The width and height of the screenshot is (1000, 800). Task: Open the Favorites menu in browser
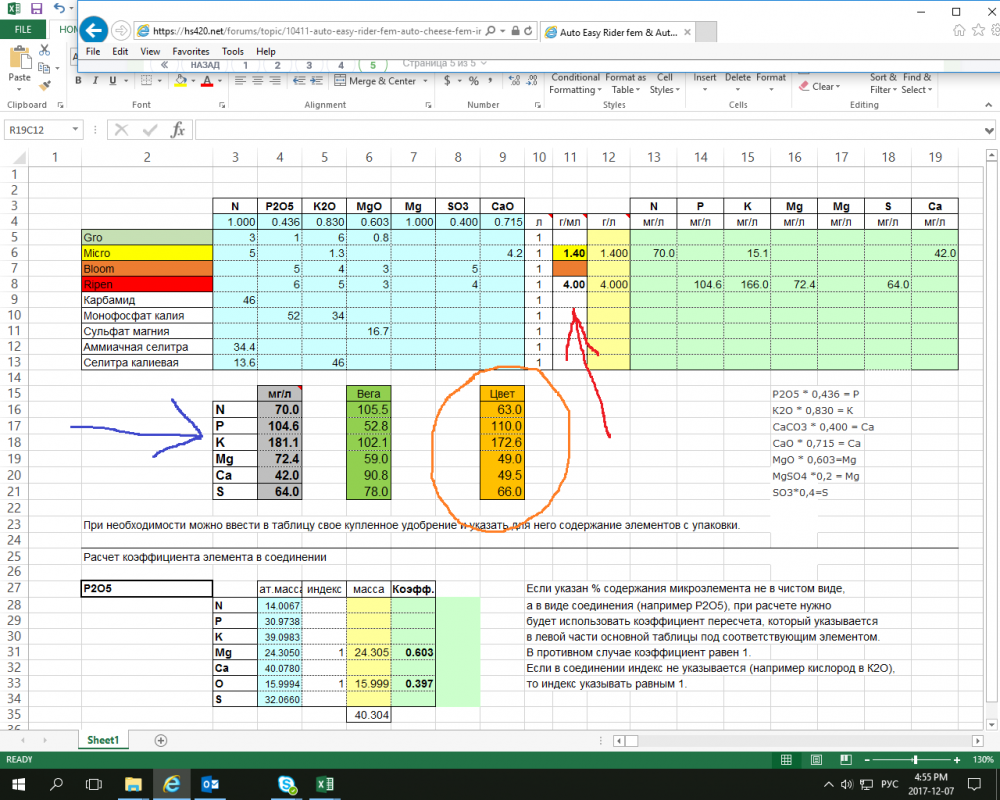tap(191, 52)
